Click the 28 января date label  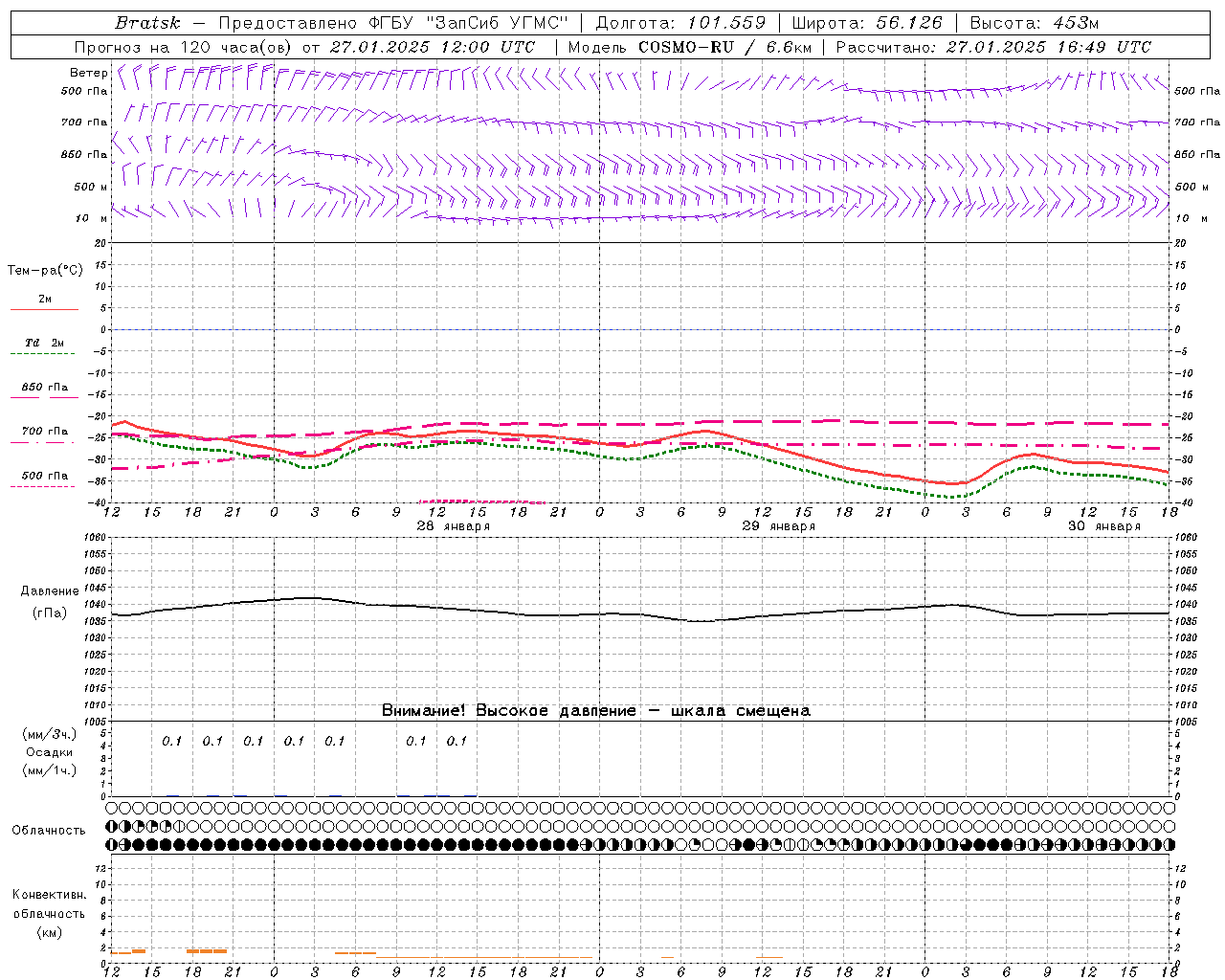point(453,526)
